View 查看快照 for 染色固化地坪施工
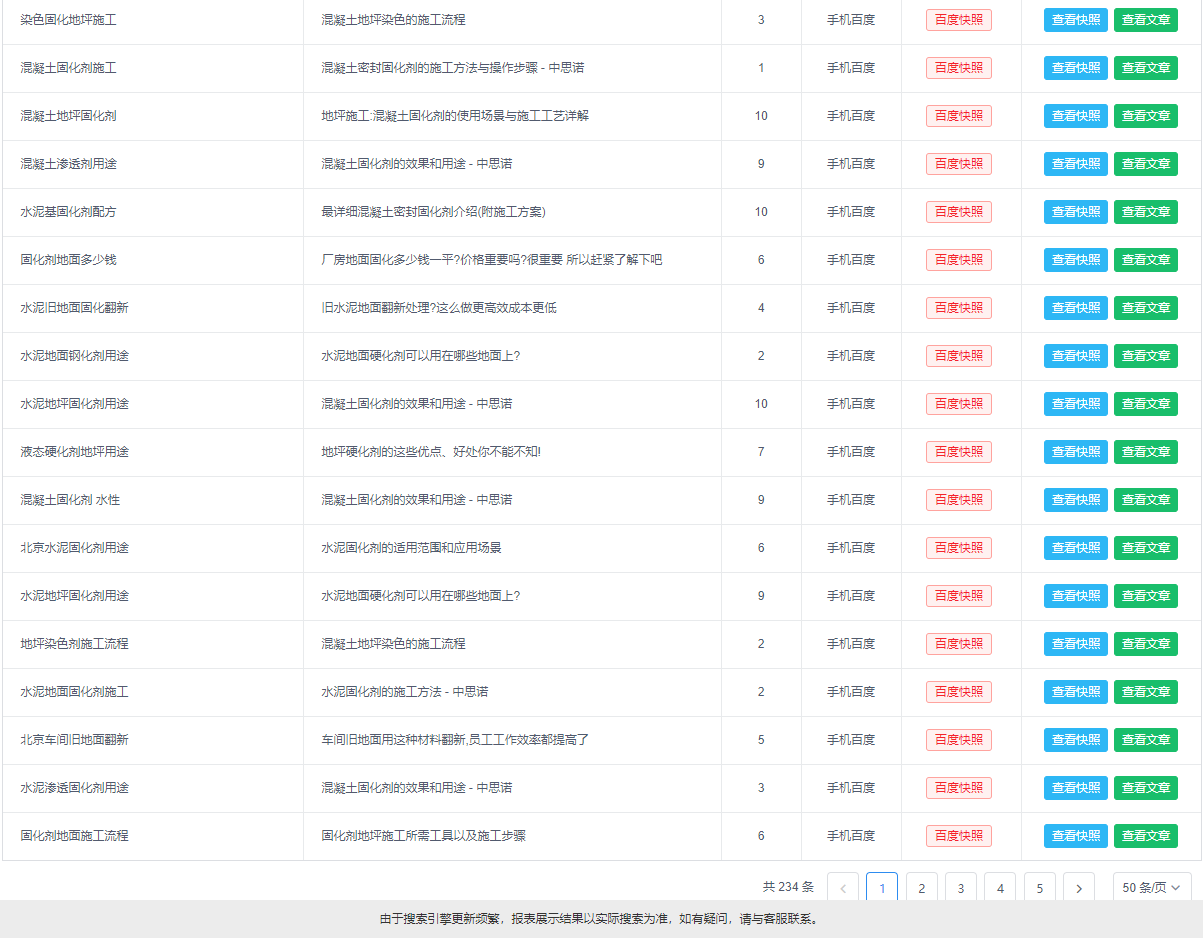Screen dimensions: 1203x938 1076,20
